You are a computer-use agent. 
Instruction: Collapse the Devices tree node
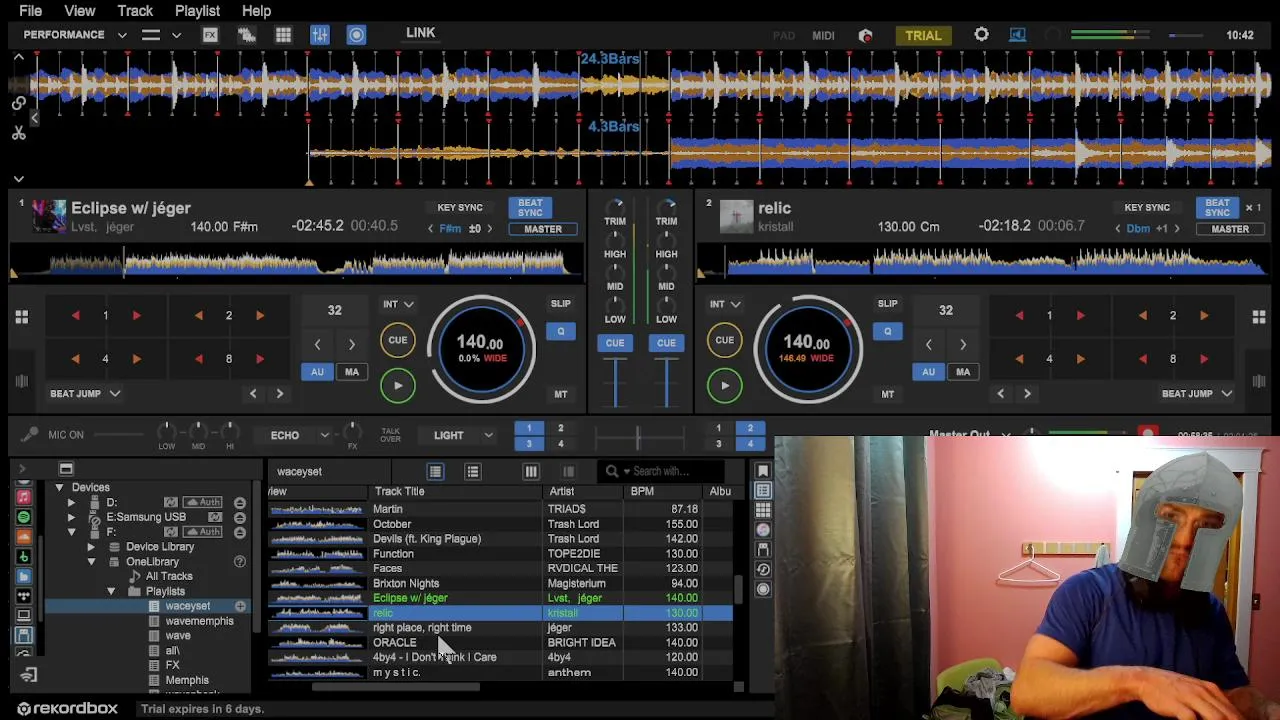(x=59, y=488)
